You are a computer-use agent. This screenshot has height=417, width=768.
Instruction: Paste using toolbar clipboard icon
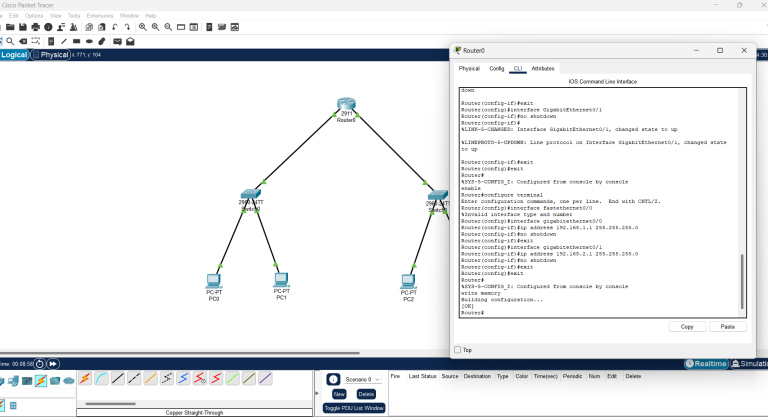(x=102, y=27)
